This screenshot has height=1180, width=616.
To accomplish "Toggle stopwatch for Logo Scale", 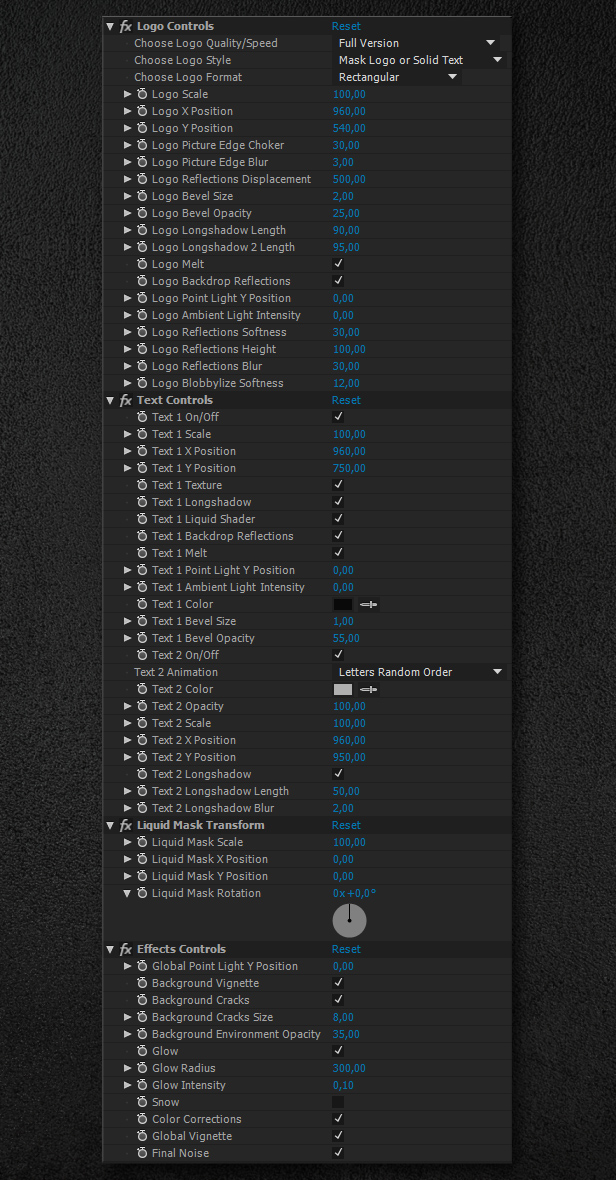I will point(142,94).
